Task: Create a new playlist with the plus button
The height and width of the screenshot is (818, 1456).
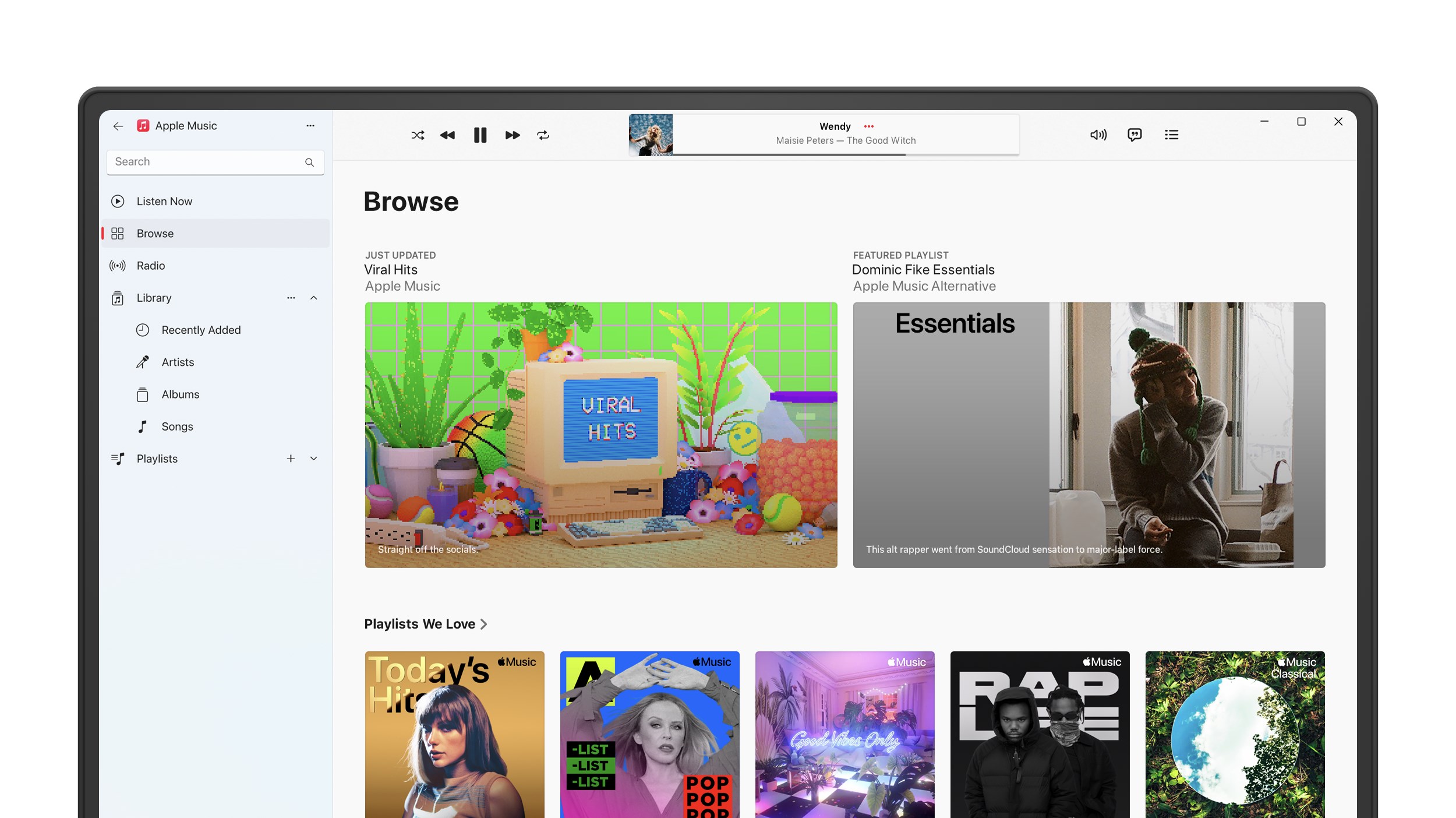Action: pos(291,459)
